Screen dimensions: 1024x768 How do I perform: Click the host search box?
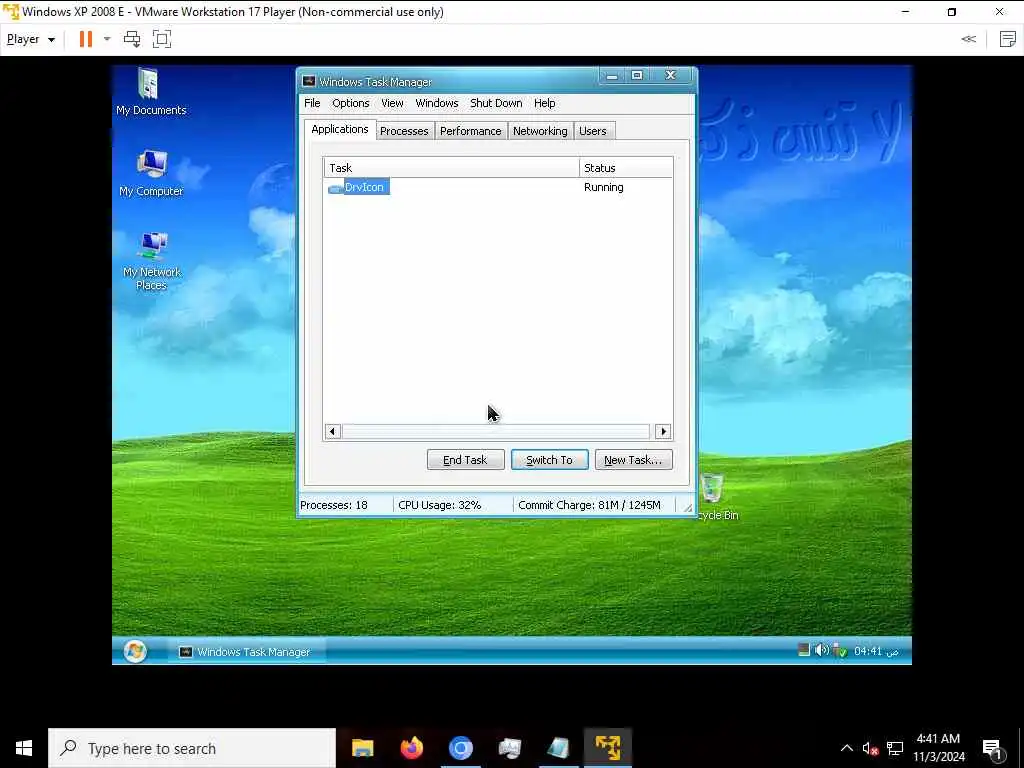click(192, 748)
